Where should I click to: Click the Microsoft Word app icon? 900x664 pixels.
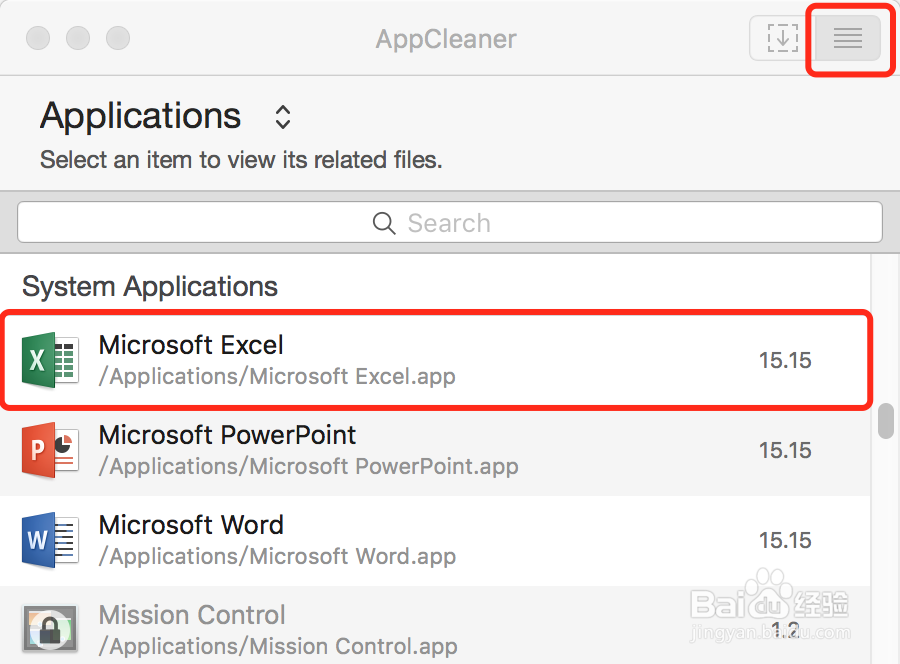pos(50,540)
